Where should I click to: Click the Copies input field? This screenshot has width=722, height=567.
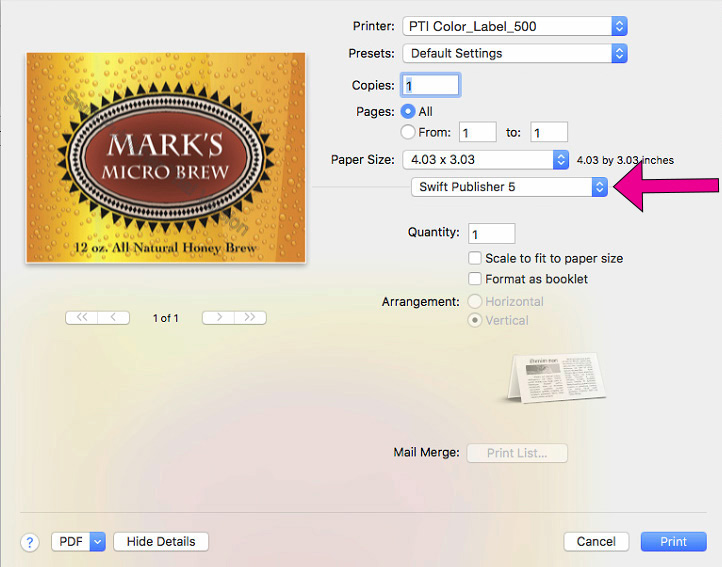pyautogui.click(x=431, y=85)
